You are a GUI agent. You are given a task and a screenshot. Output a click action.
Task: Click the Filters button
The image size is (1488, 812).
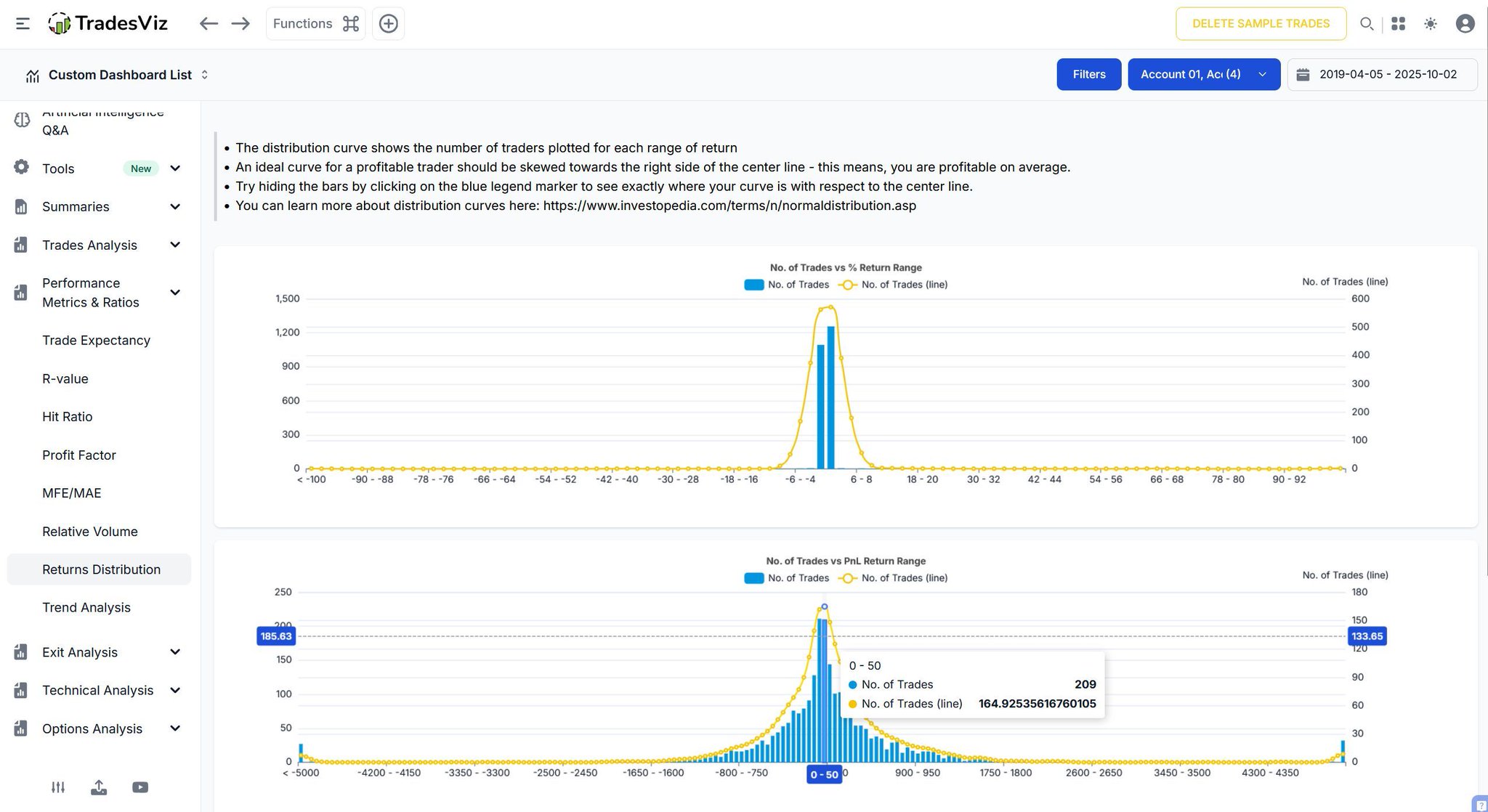pyautogui.click(x=1088, y=74)
